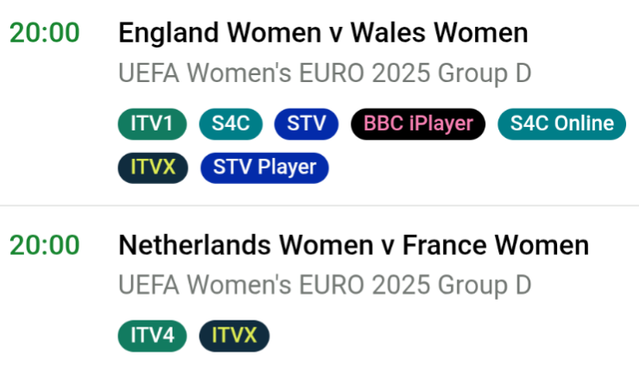Click Group D subtitle under Netherlands match

coord(325,284)
